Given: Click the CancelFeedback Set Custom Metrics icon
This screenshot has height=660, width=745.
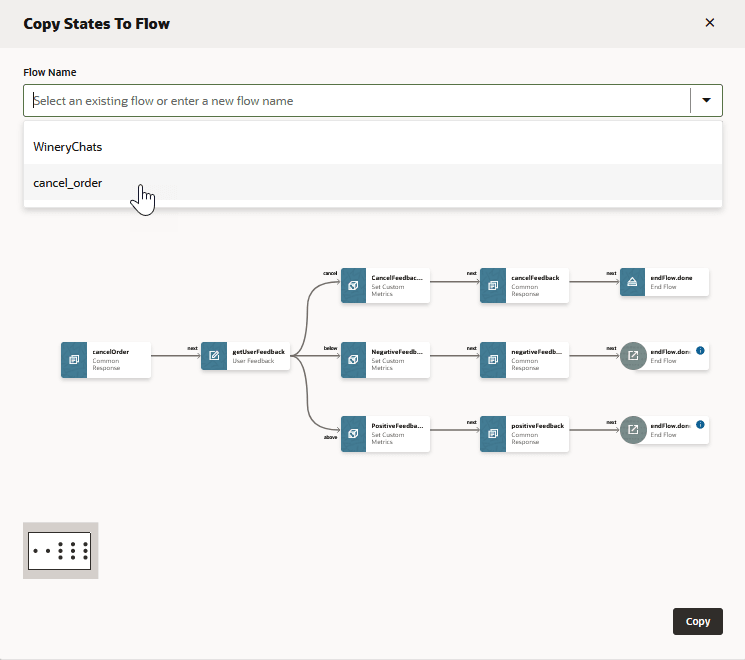Looking at the screenshot, I should click(354, 284).
